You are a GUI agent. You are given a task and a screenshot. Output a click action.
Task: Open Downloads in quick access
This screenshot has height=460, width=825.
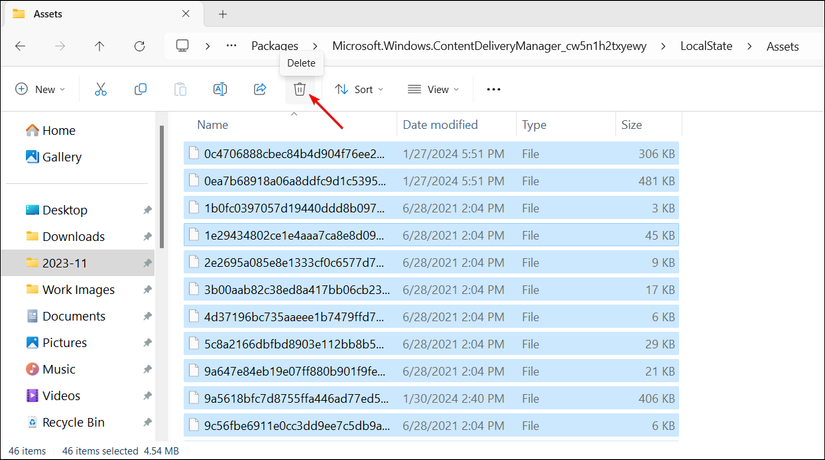(x=73, y=236)
